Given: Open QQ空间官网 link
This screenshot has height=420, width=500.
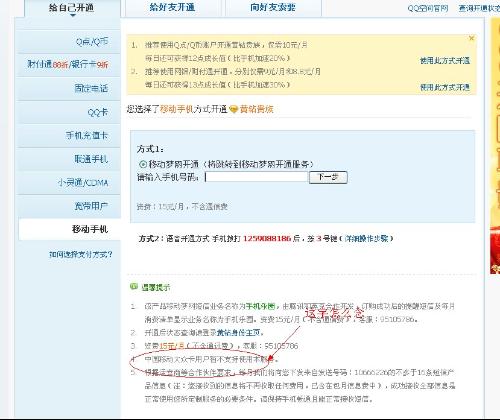Looking at the screenshot, I should [x=428, y=8].
